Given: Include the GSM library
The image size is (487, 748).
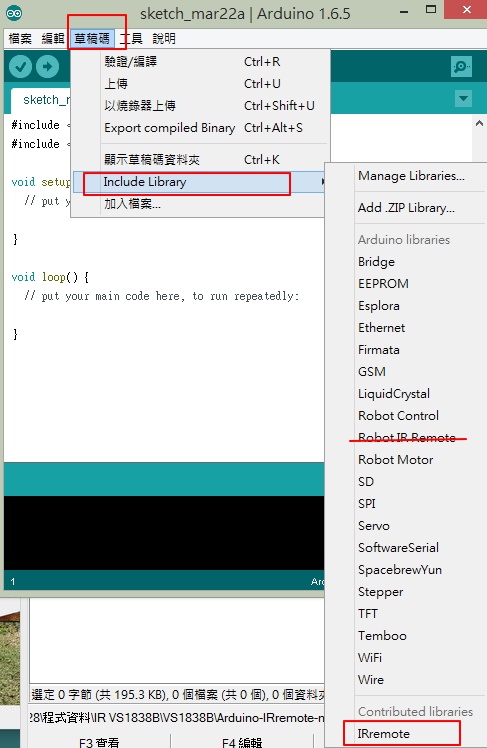Looking at the screenshot, I should pos(372,371).
